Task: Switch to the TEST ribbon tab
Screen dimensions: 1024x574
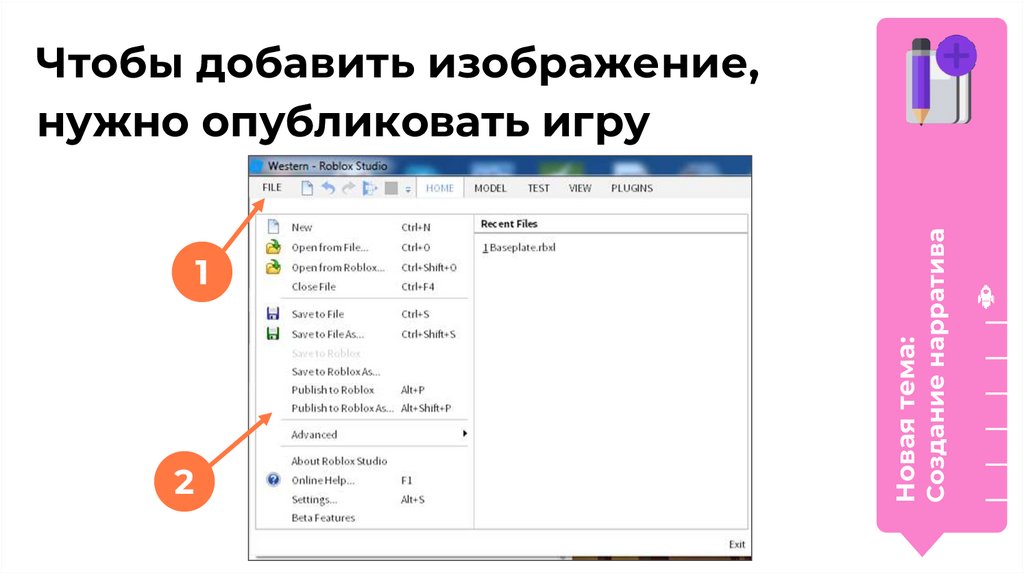Action: tap(538, 188)
